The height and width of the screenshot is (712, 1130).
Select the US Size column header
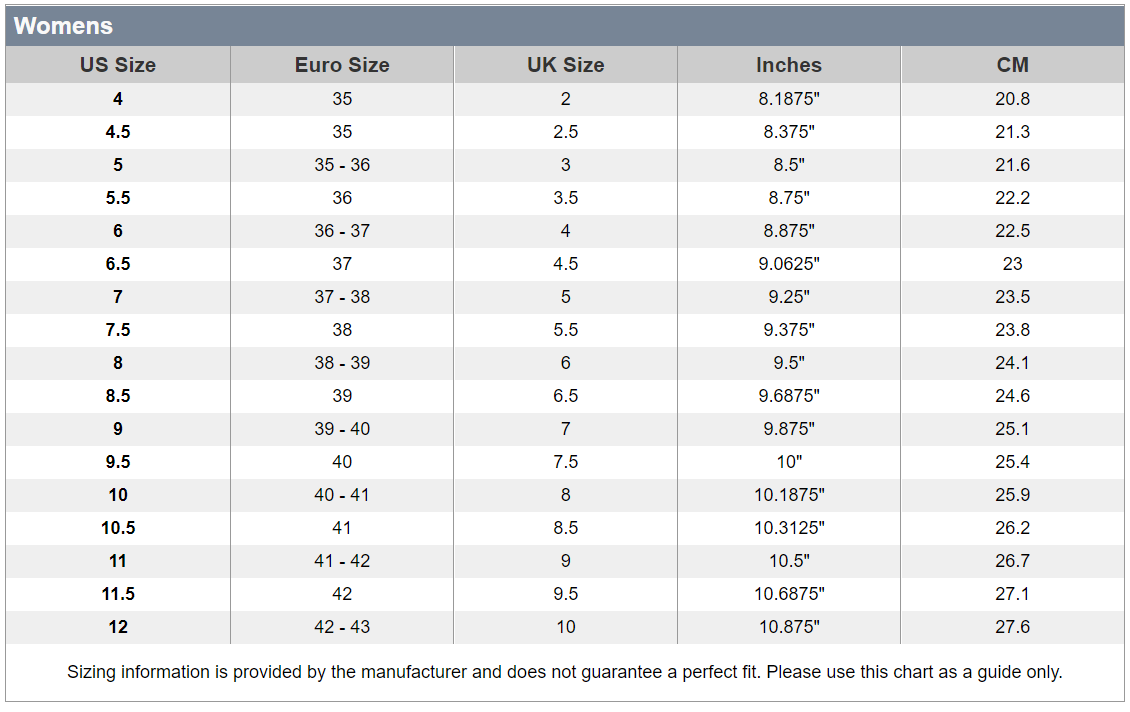(x=118, y=65)
